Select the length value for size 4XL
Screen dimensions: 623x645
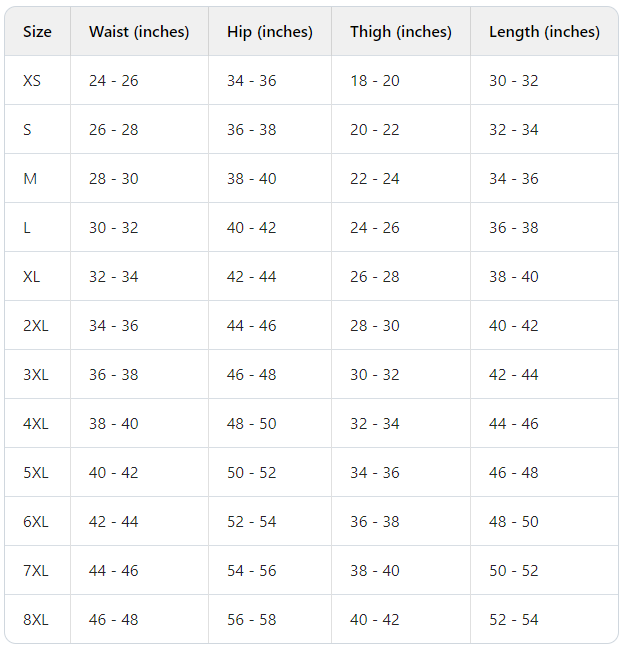pos(514,424)
